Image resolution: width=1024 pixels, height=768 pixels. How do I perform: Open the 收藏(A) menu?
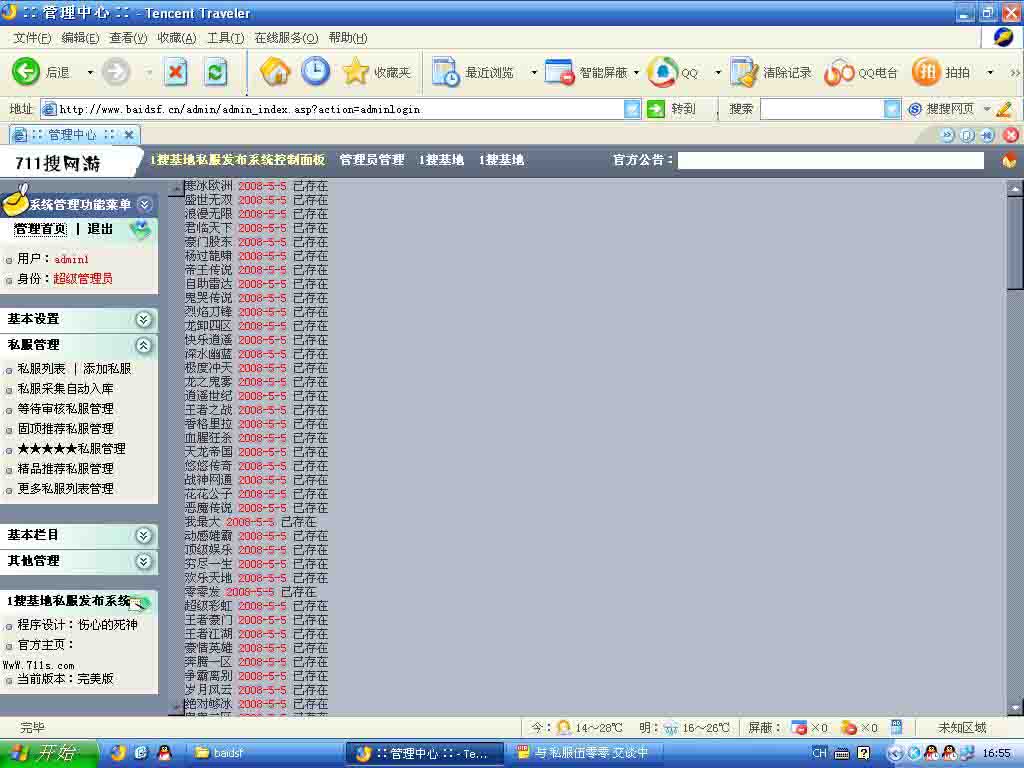(x=176, y=38)
